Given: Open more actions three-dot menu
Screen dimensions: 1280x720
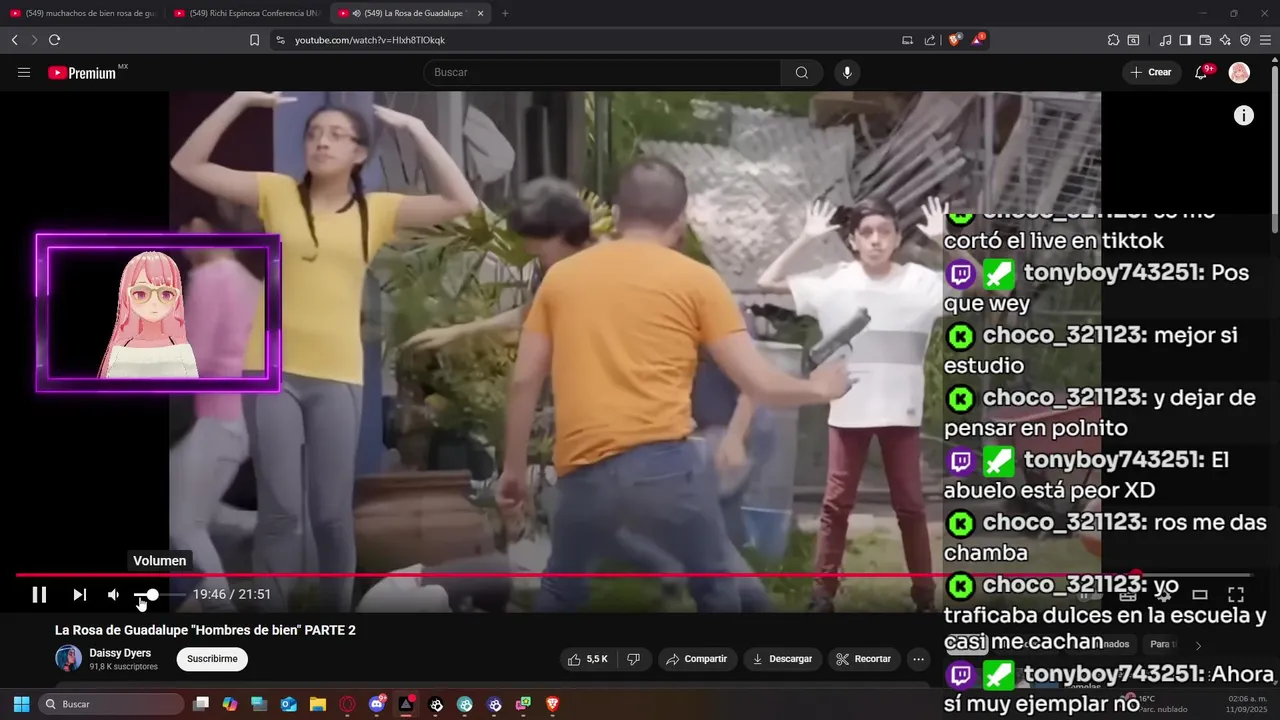Looking at the screenshot, I should coord(918,659).
